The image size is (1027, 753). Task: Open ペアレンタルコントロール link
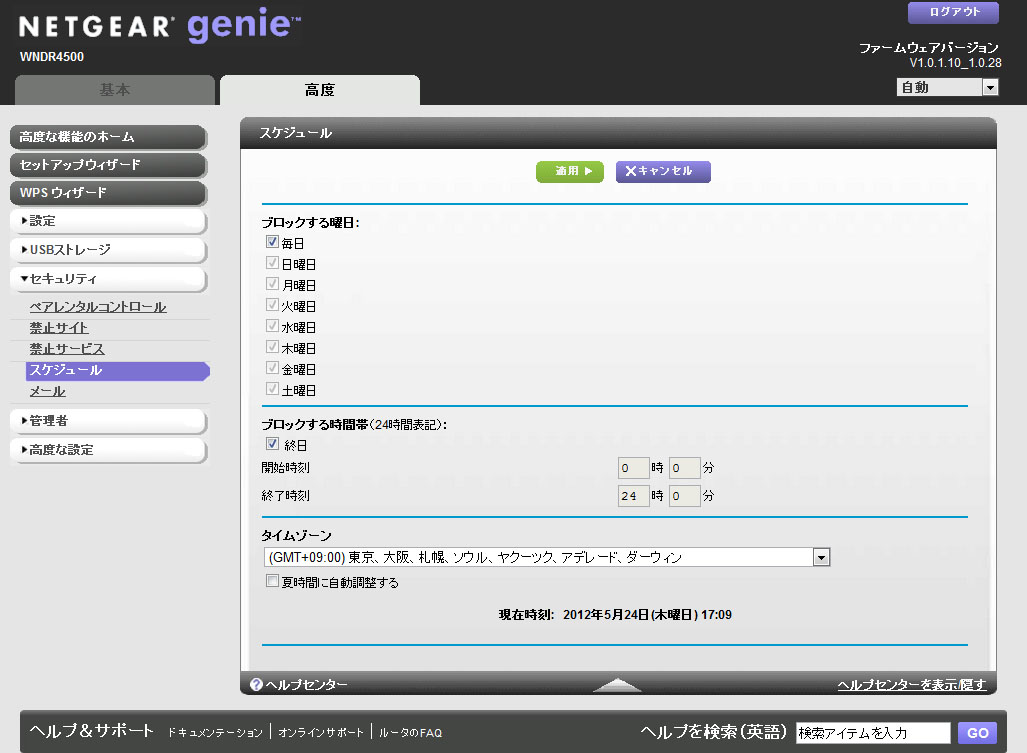(98, 307)
